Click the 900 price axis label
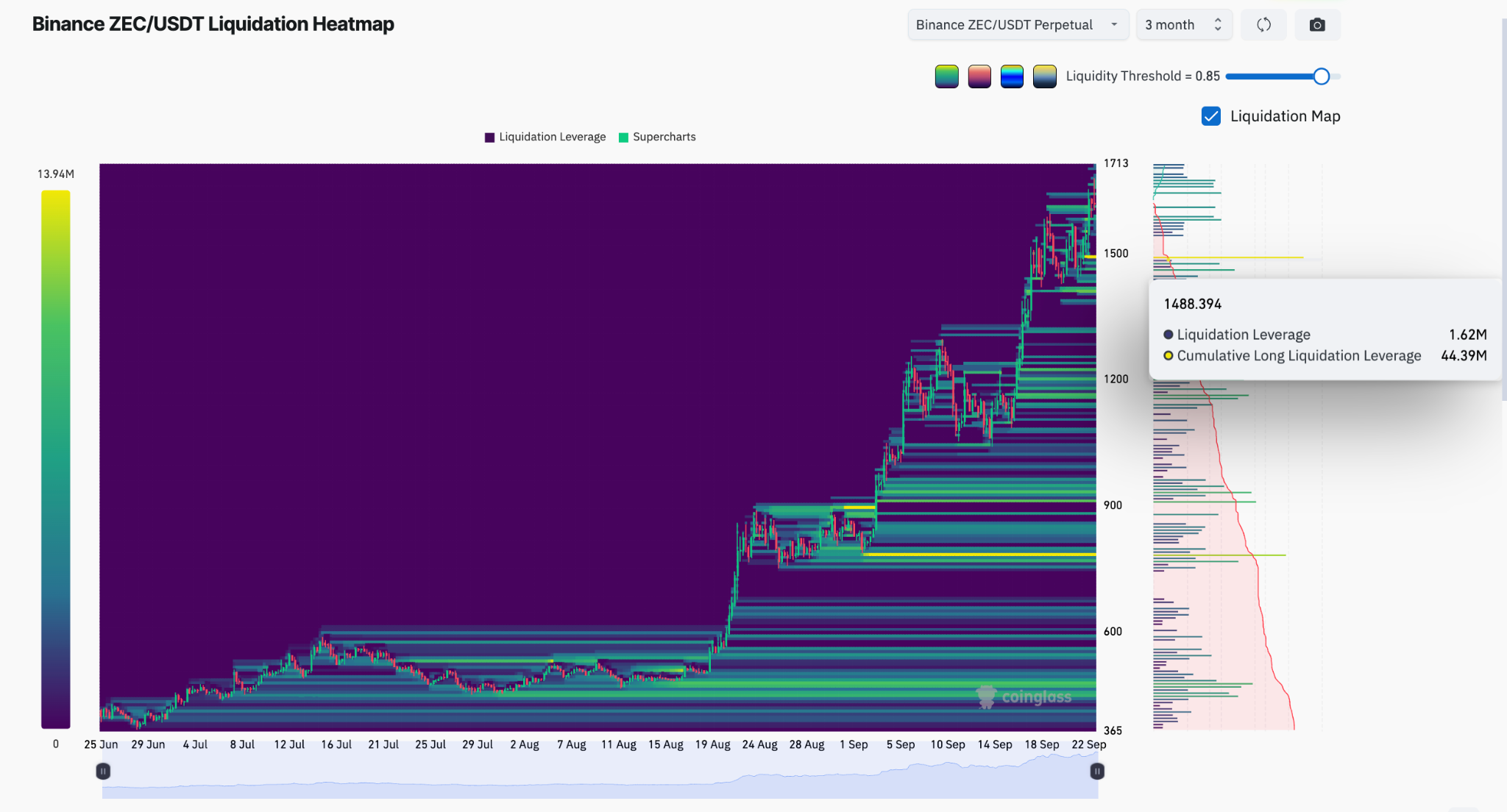The image size is (1507, 812). (x=1113, y=505)
